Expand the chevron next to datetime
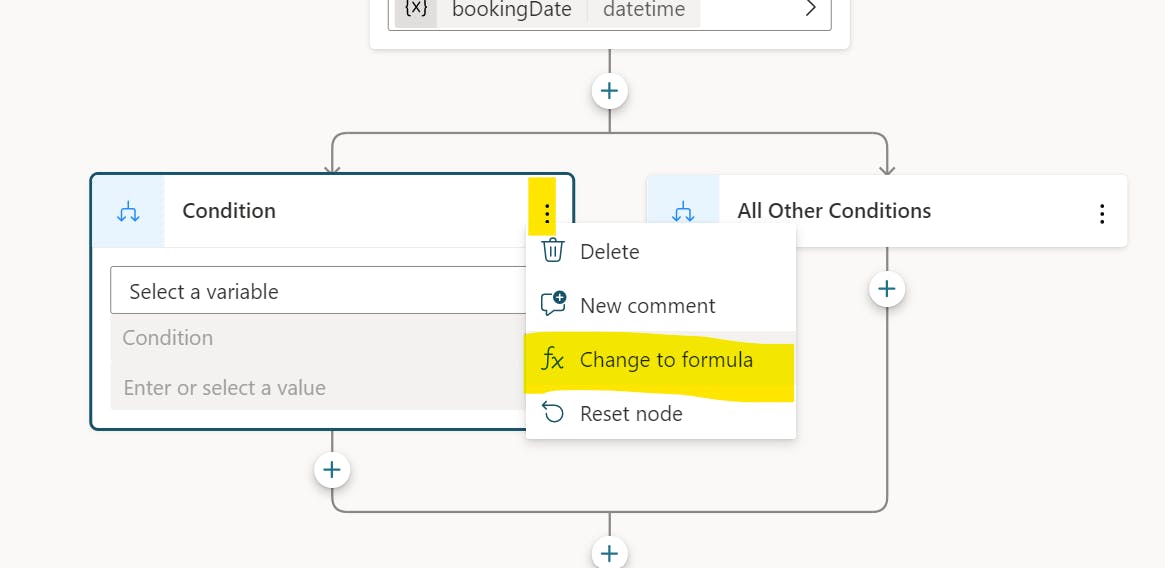The image size is (1165, 568). tap(811, 9)
